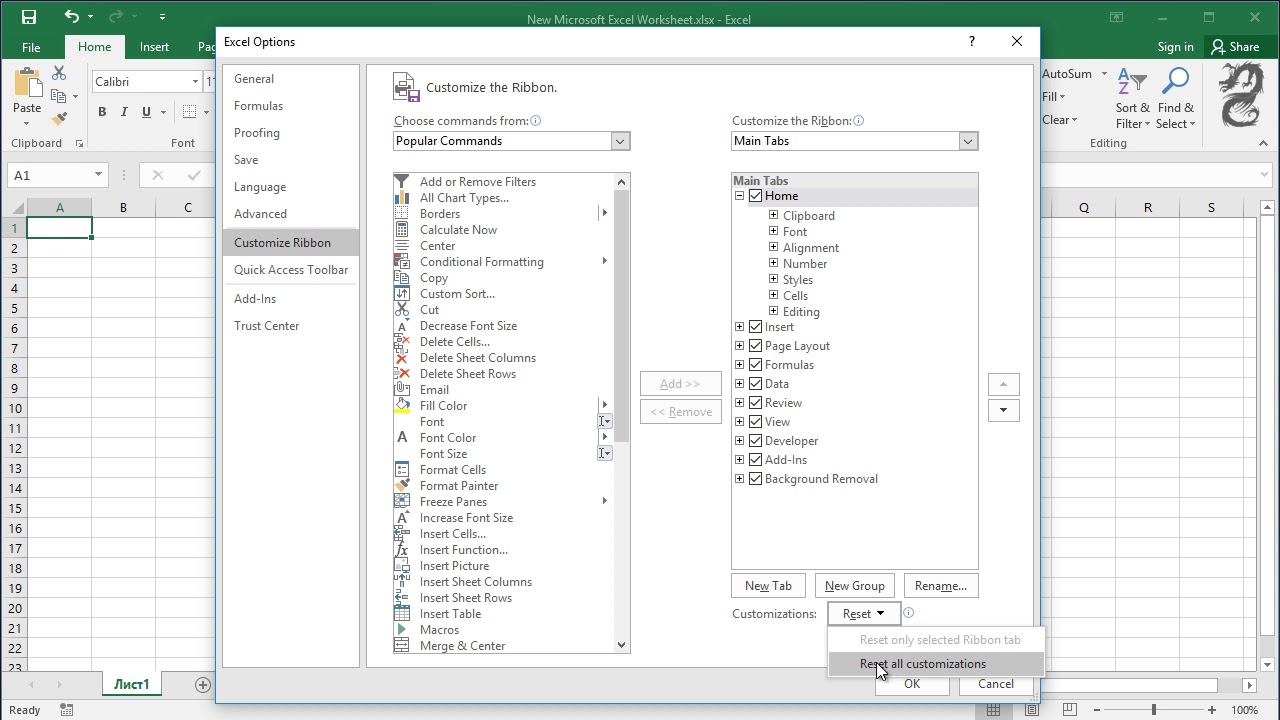Click the Find & Select magnifier icon

tap(1176, 83)
